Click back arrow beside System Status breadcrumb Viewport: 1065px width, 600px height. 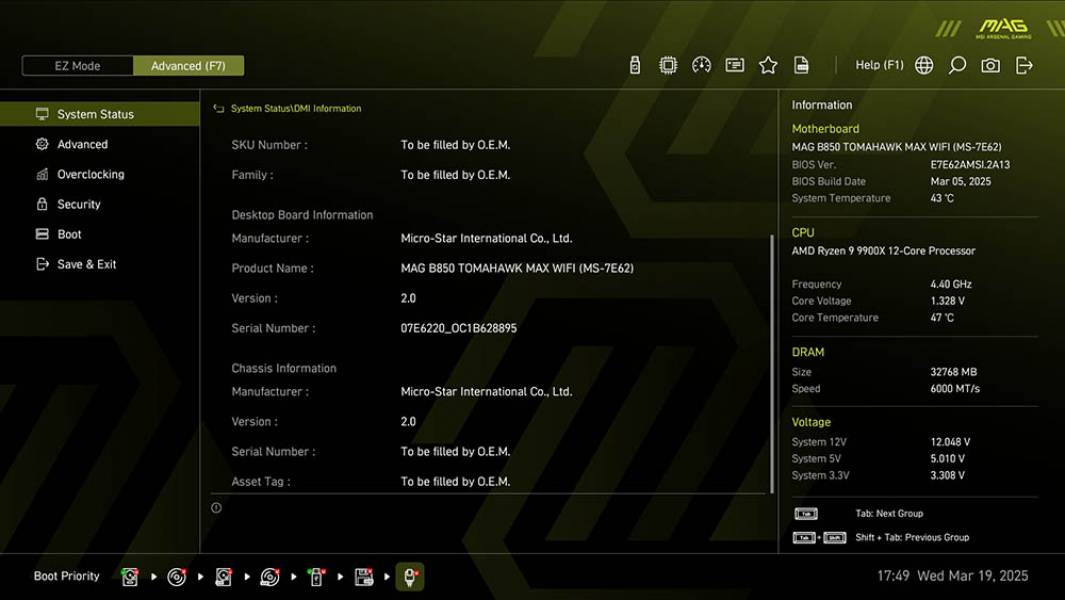218,109
